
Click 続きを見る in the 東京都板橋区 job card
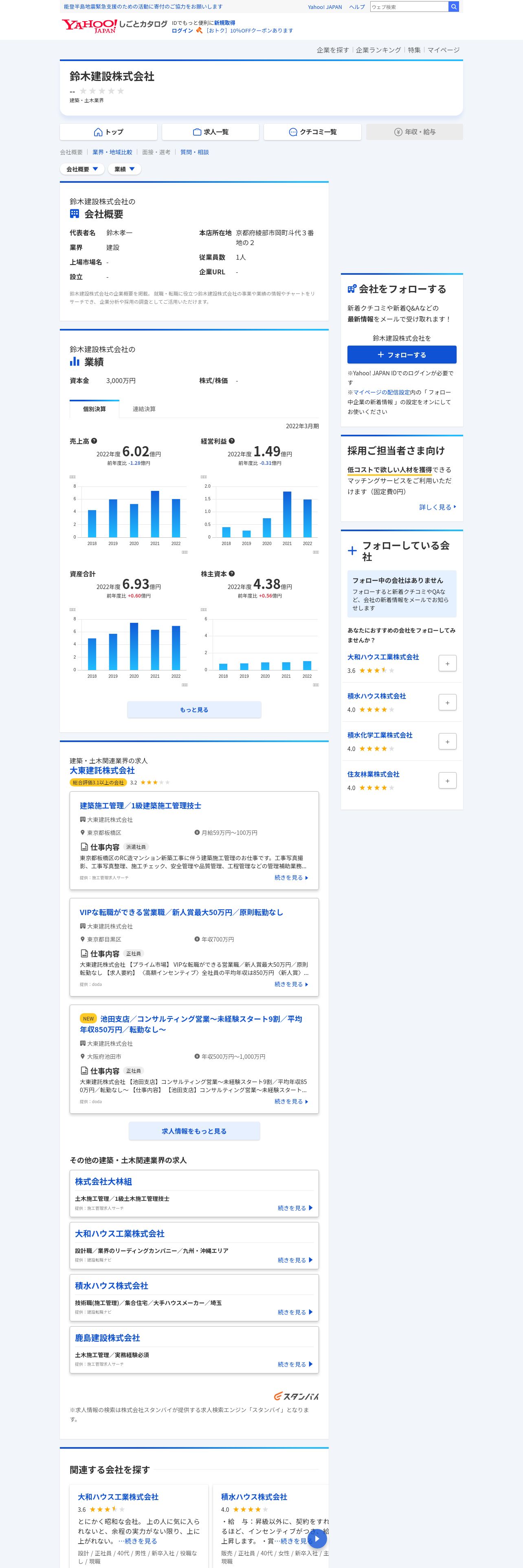tap(291, 878)
